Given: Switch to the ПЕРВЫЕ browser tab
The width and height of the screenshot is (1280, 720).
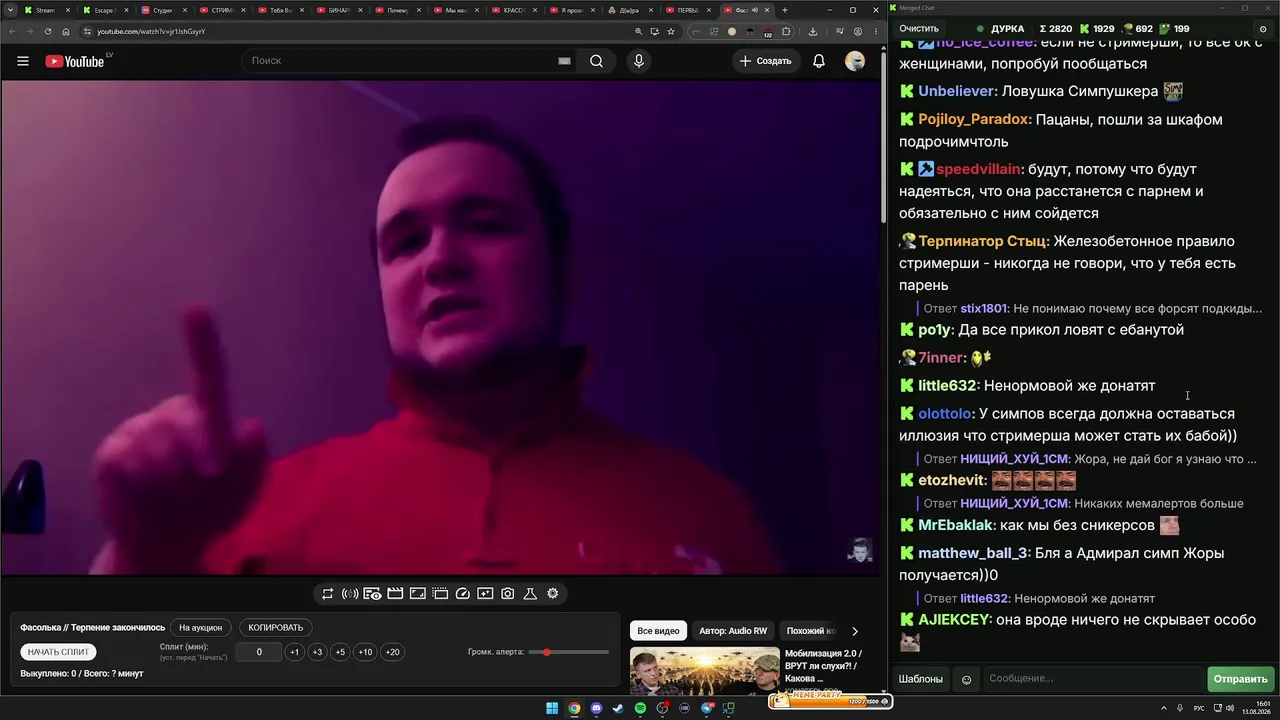Looking at the screenshot, I should (x=688, y=10).
